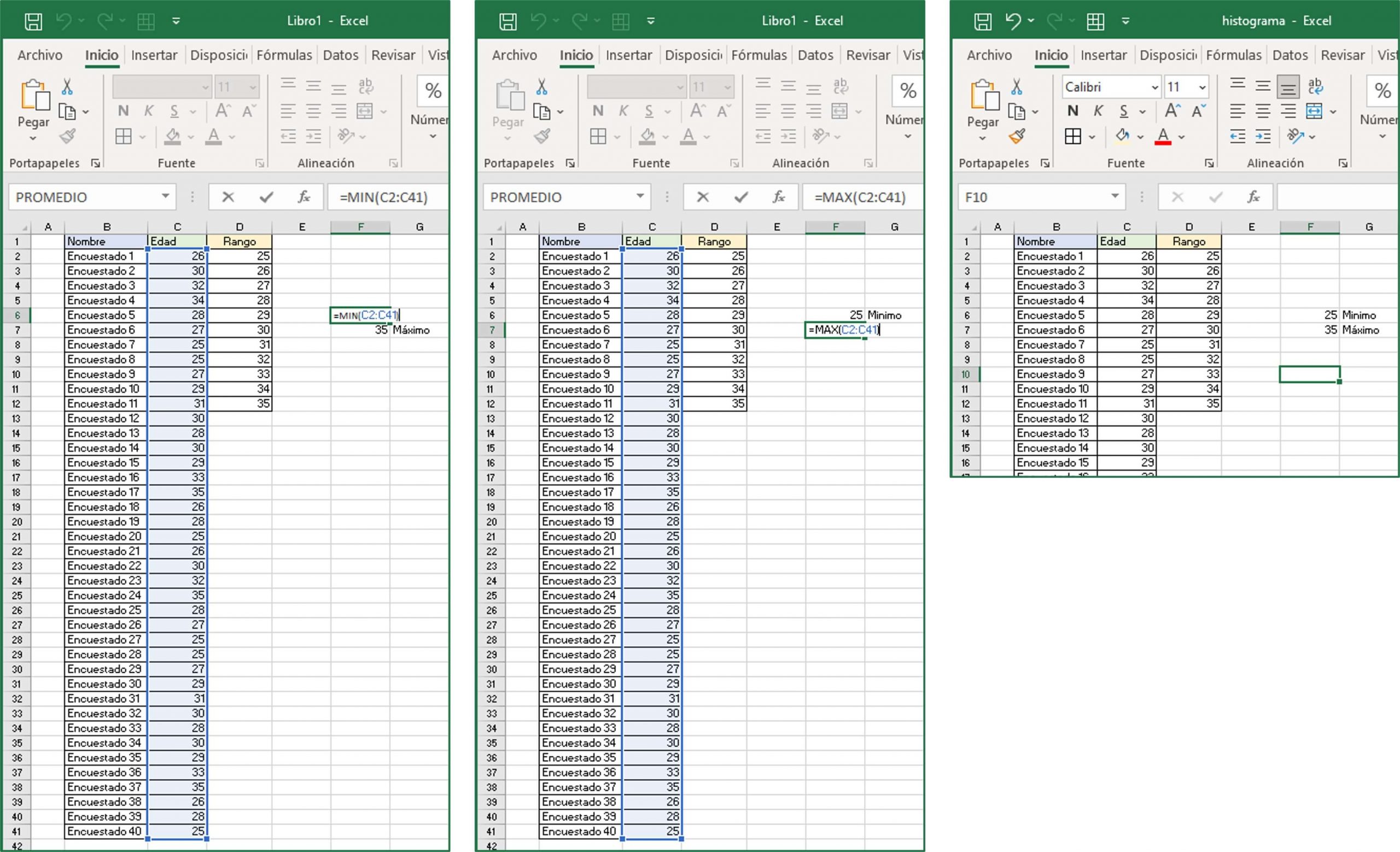The image size is (1400, 852).
Task: Cancel the MAX formula entry with the X
Action: (703, 197)
